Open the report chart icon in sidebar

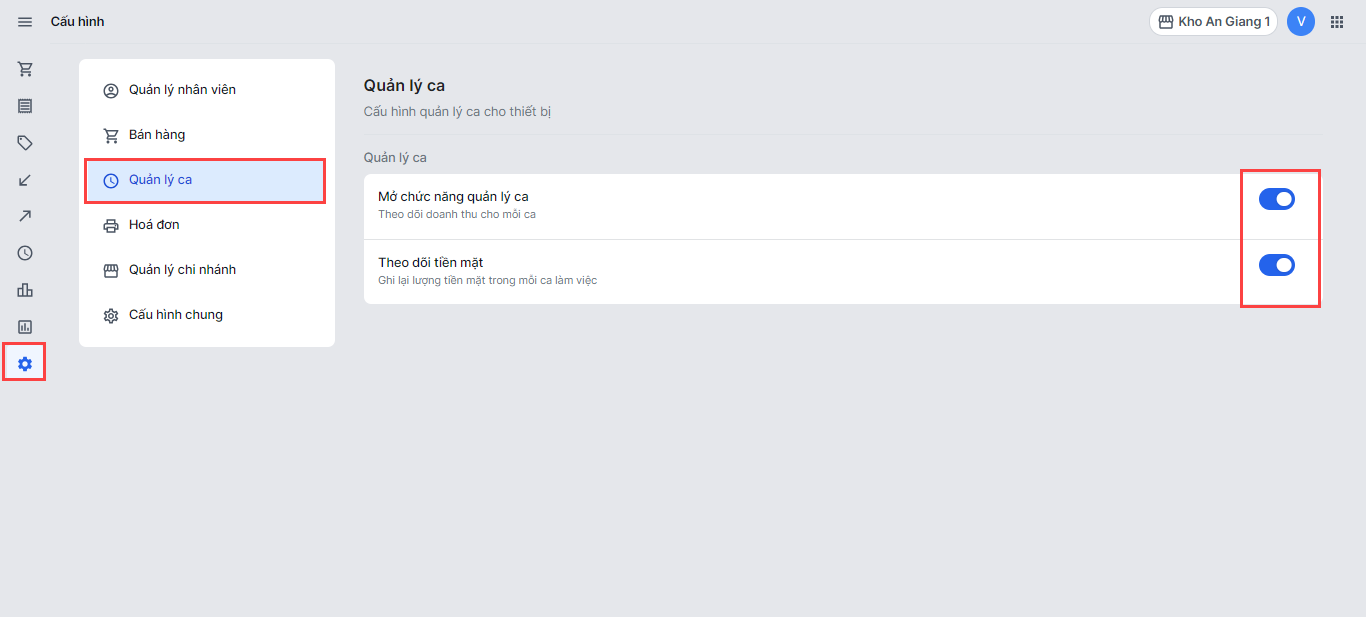(25, 327)
